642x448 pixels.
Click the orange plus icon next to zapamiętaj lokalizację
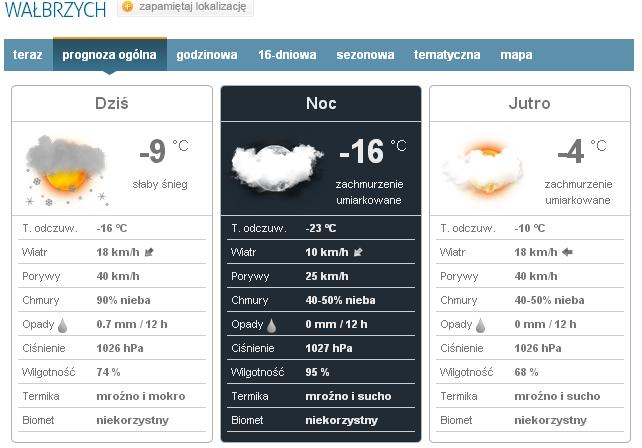point(127,7)
